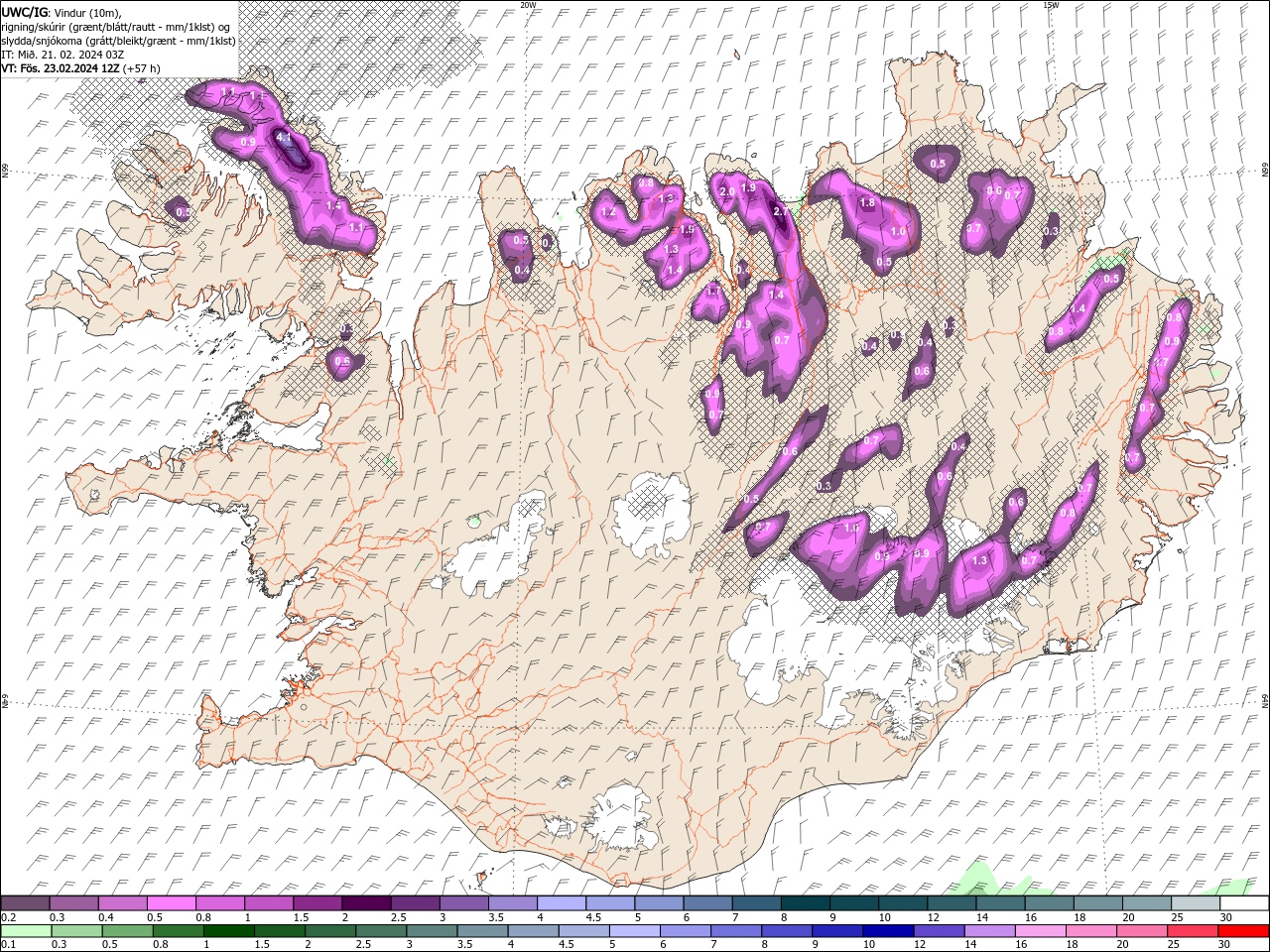
Task: Click the darkest purple 2 snow scale swatch
Action: tap(366, 903)
